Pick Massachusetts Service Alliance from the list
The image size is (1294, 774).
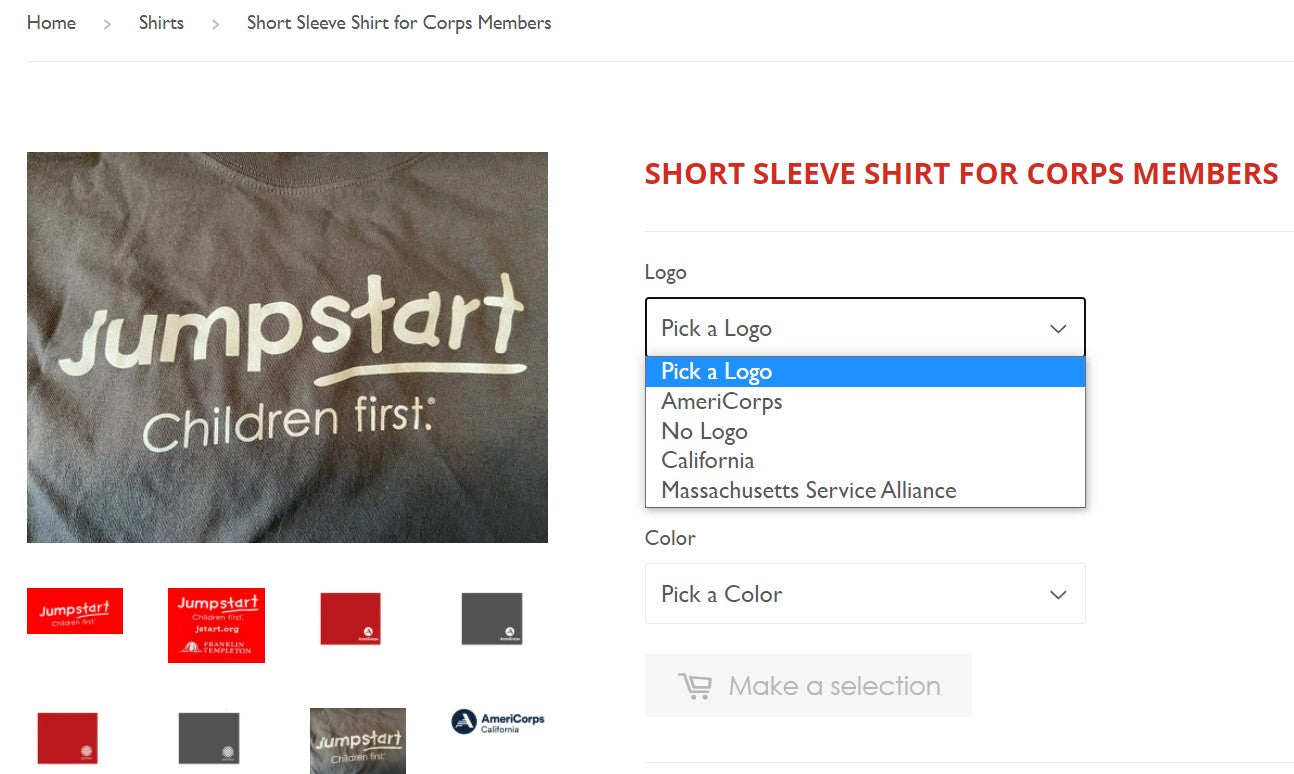pyautogui.click(x=808, y=490)
